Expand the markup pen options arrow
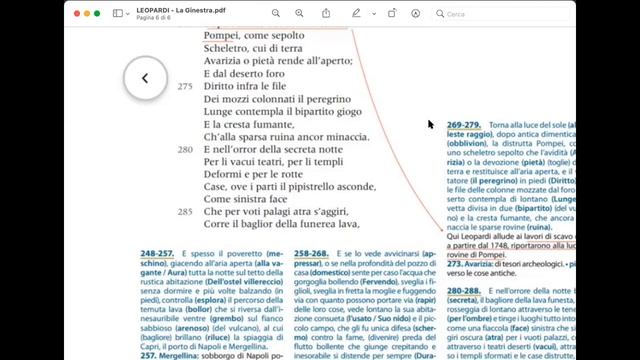Image resolution: width=640 pixels, height=360 pixels. coord(374,14)
